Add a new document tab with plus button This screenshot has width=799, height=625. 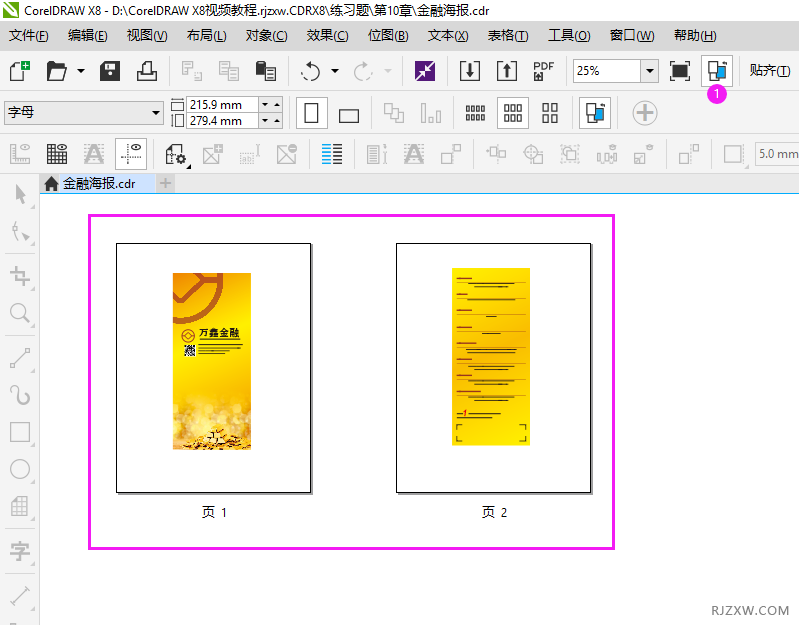click(x=166, y=183)
